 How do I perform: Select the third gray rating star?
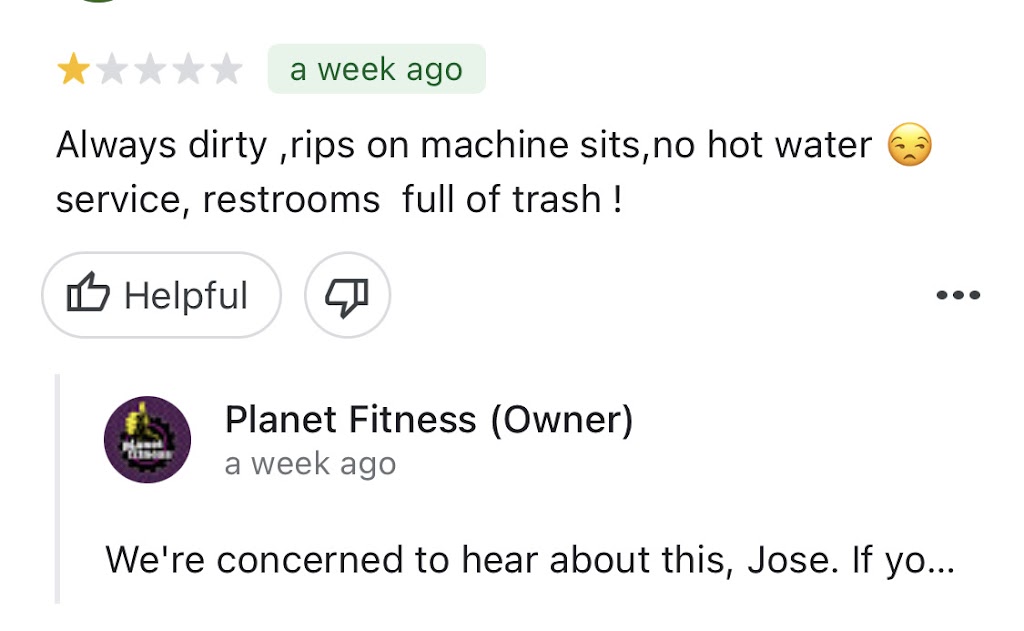coord(150,70)
